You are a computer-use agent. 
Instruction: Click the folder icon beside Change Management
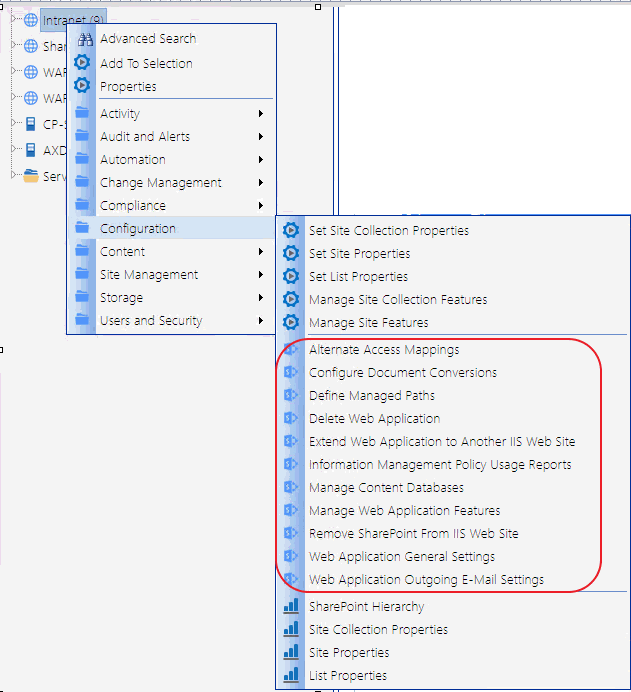[82, 181]
